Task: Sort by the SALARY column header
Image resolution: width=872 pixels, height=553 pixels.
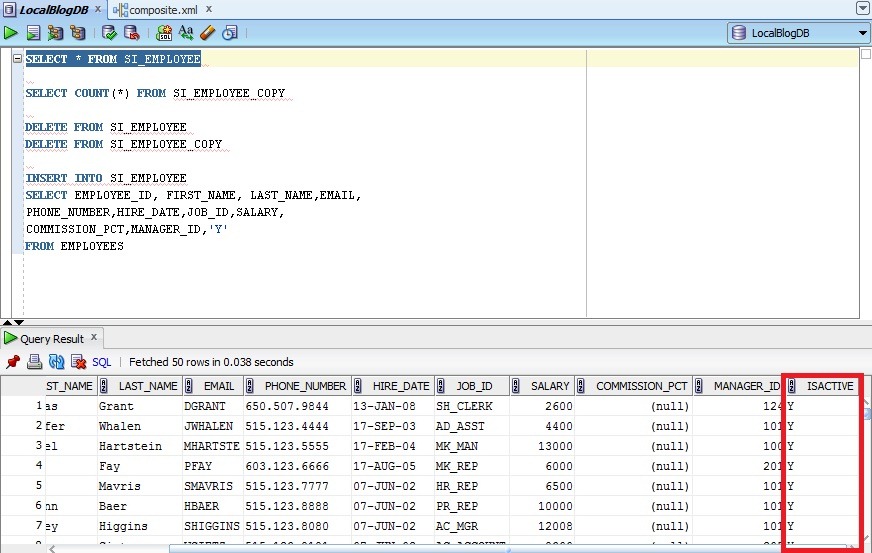Action: pyautogui.click(x=550, y=386)
